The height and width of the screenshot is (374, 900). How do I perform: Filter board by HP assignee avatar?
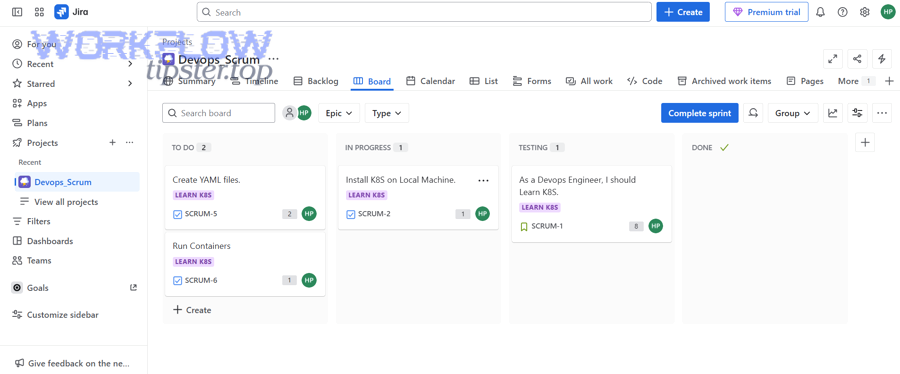[304, 113]
